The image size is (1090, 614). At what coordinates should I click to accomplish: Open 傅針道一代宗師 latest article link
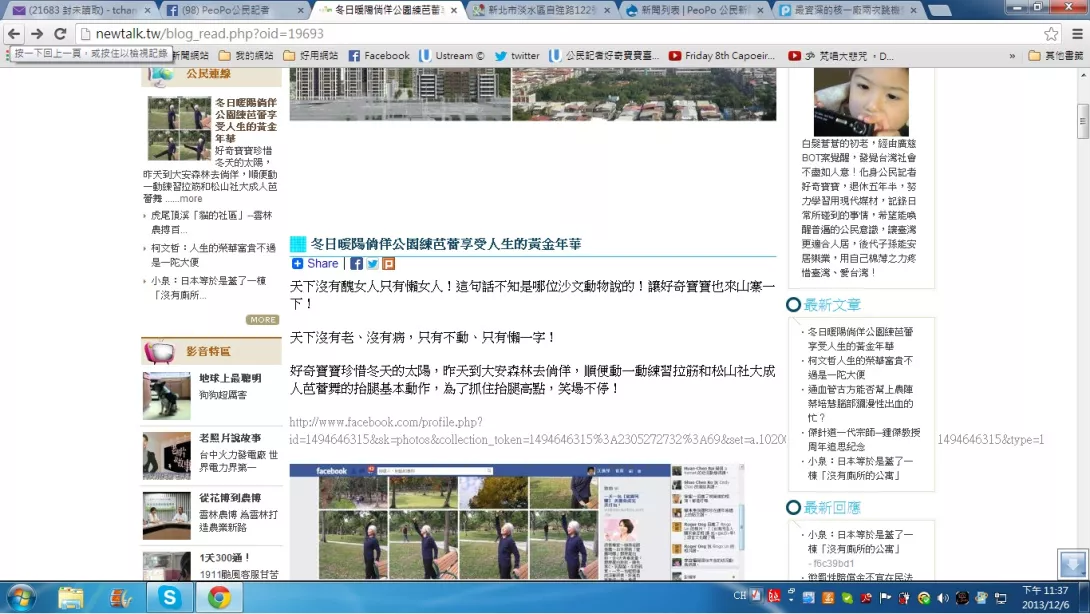pyautogui.click(x=864, y=439)
